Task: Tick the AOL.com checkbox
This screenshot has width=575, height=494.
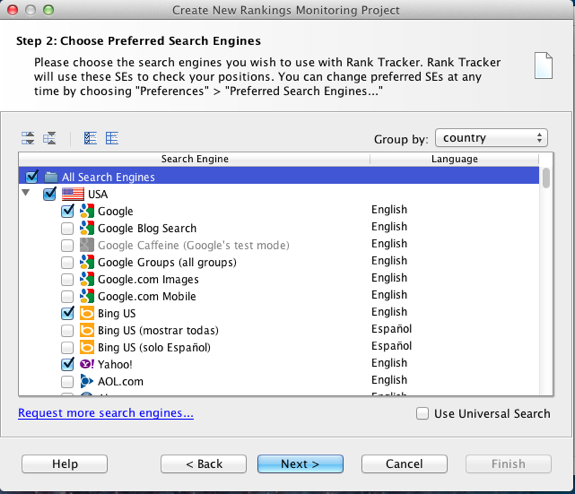Action: click(x=67, y=381)
